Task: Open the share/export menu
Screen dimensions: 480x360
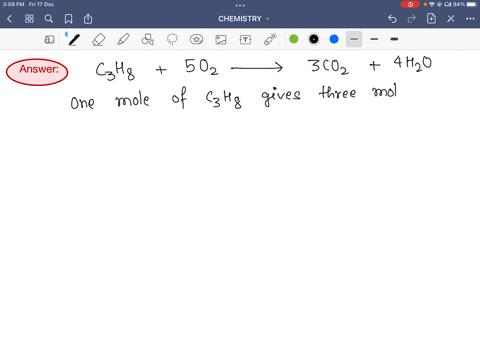Action: coord(88,19)
